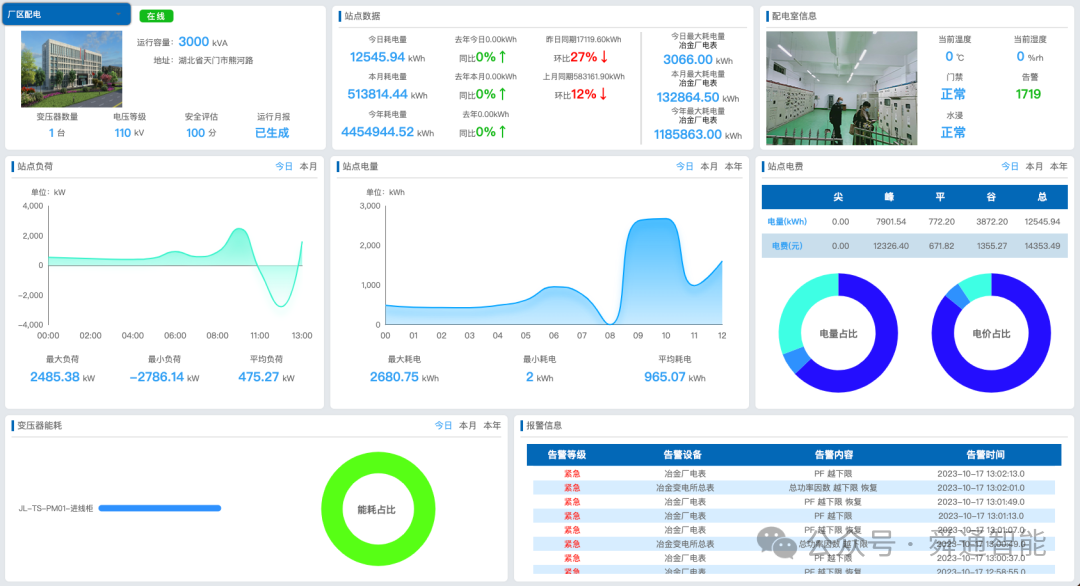This screenshot has height=586, width=1080.
Task: Switch 变压器能耗 panel to 本年 tab
Action: tap(492, 425)
